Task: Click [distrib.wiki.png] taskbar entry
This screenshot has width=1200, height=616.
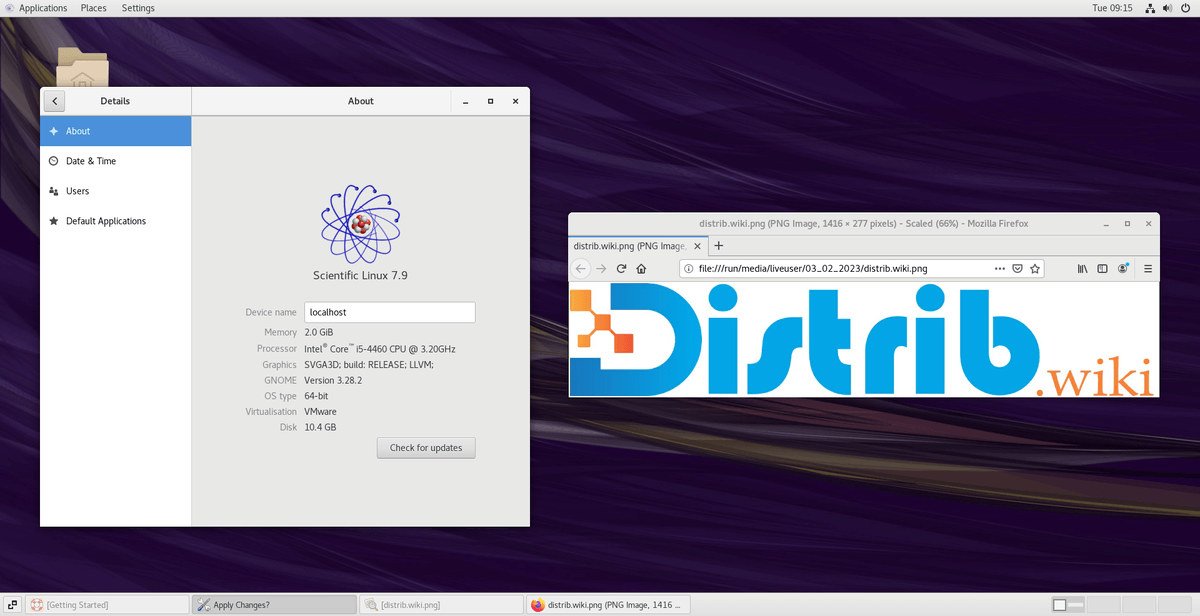Action: [x=440, y=604]
